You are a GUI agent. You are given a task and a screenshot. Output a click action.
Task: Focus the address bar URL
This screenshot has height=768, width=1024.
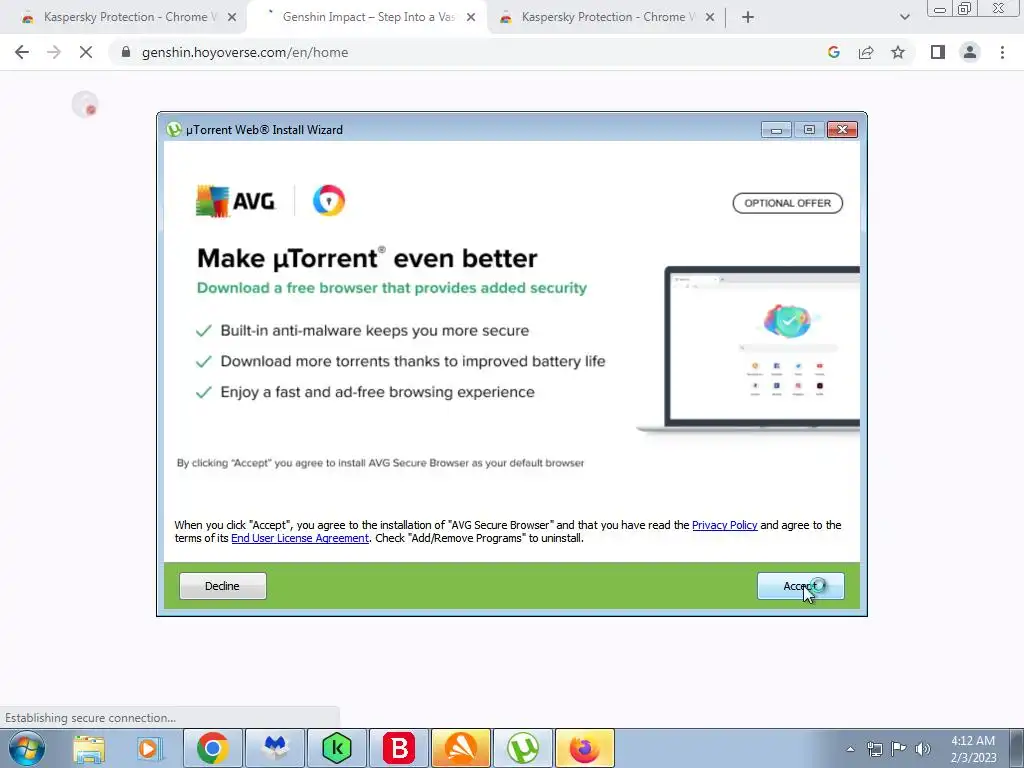(x=245, y=52)
